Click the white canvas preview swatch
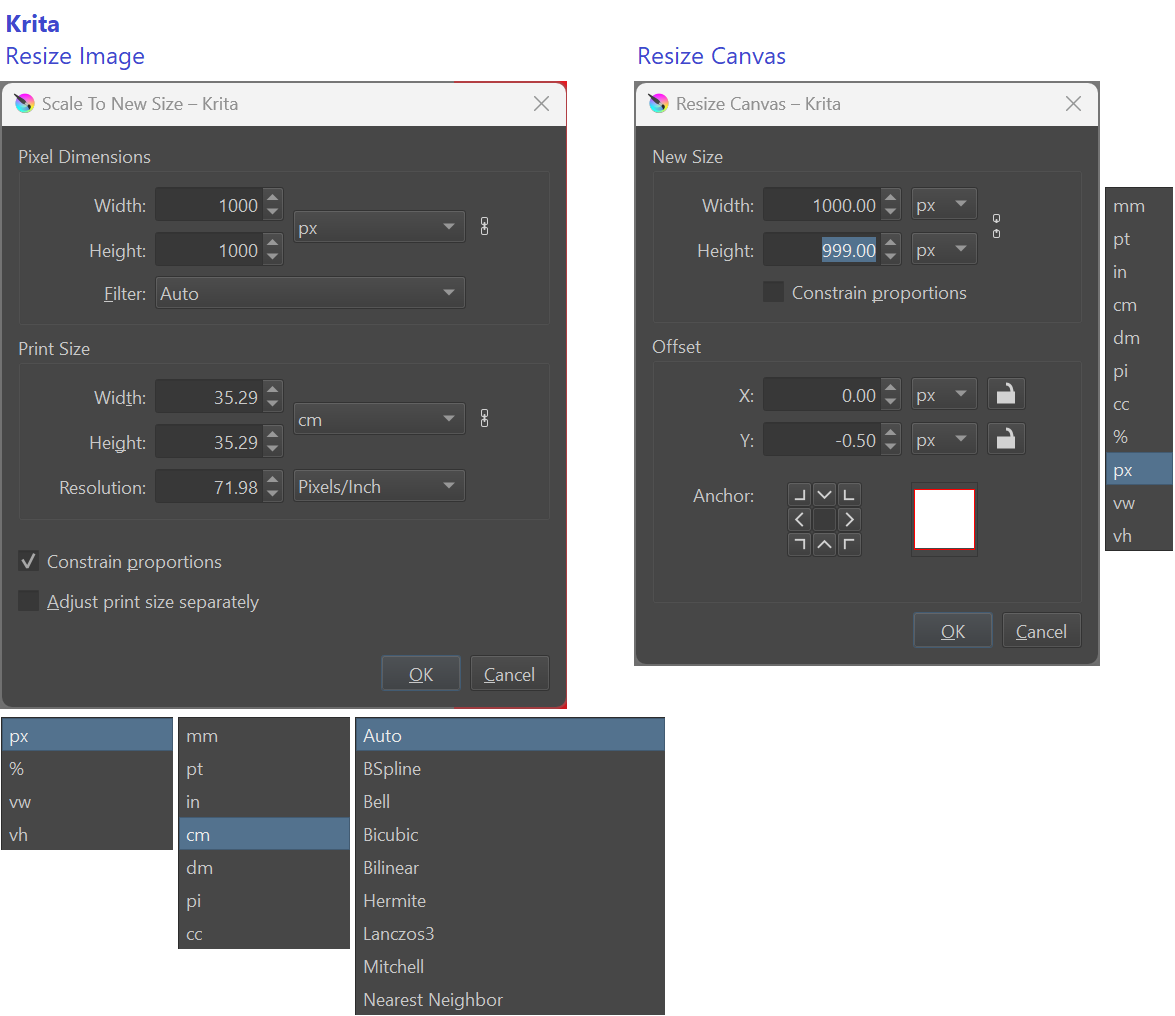This screenshot has height=1016, width=1175. tap(944, 519)
